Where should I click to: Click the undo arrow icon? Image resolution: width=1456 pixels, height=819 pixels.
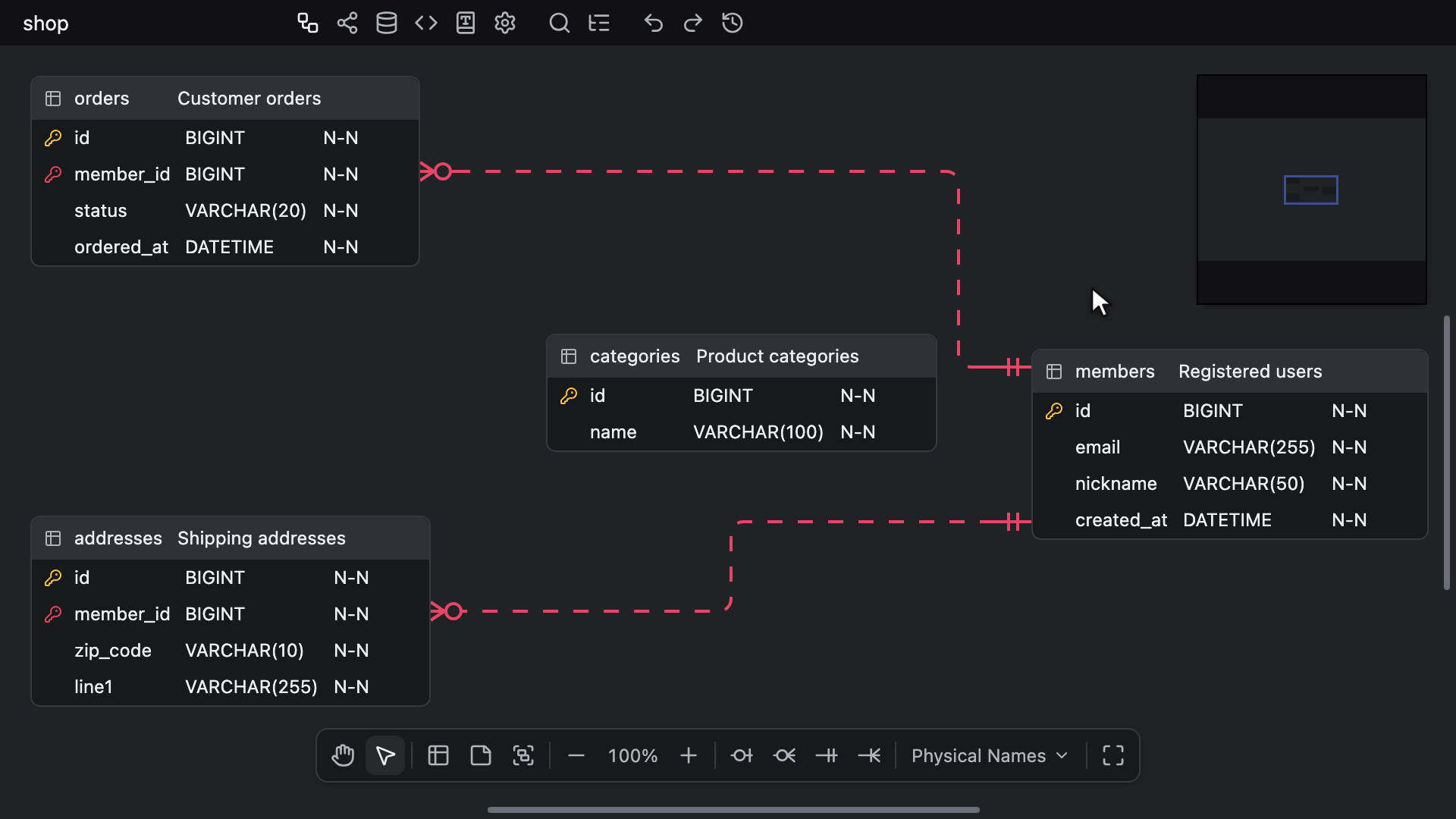654,23
